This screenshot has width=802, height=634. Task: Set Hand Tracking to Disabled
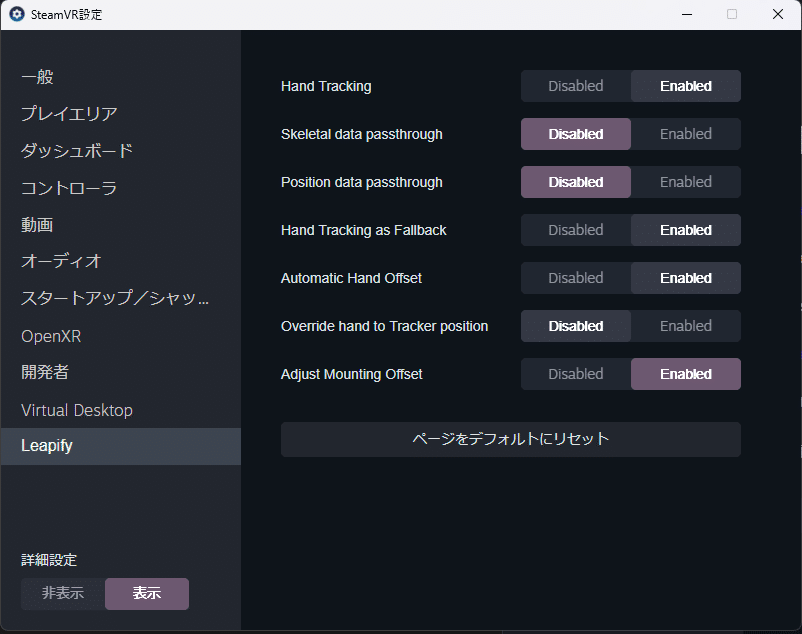[576, 86]
